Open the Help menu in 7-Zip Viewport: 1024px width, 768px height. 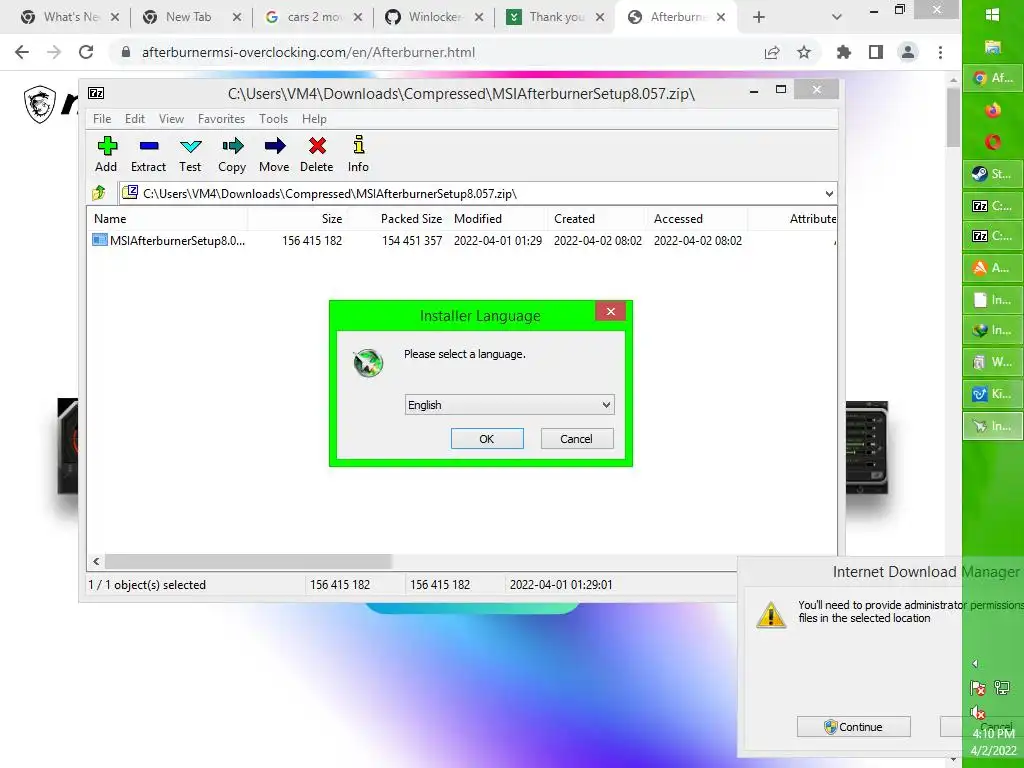click(314, 119)
